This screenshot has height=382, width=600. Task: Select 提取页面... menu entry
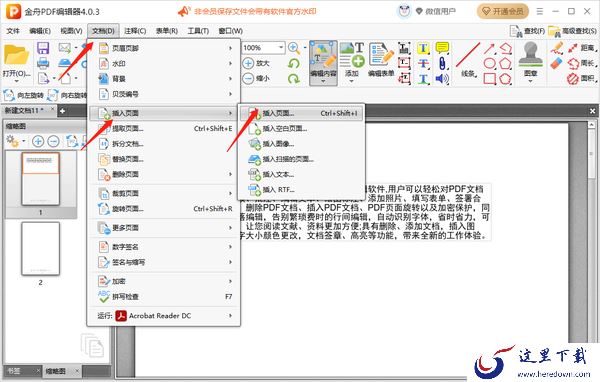point(165,129)
